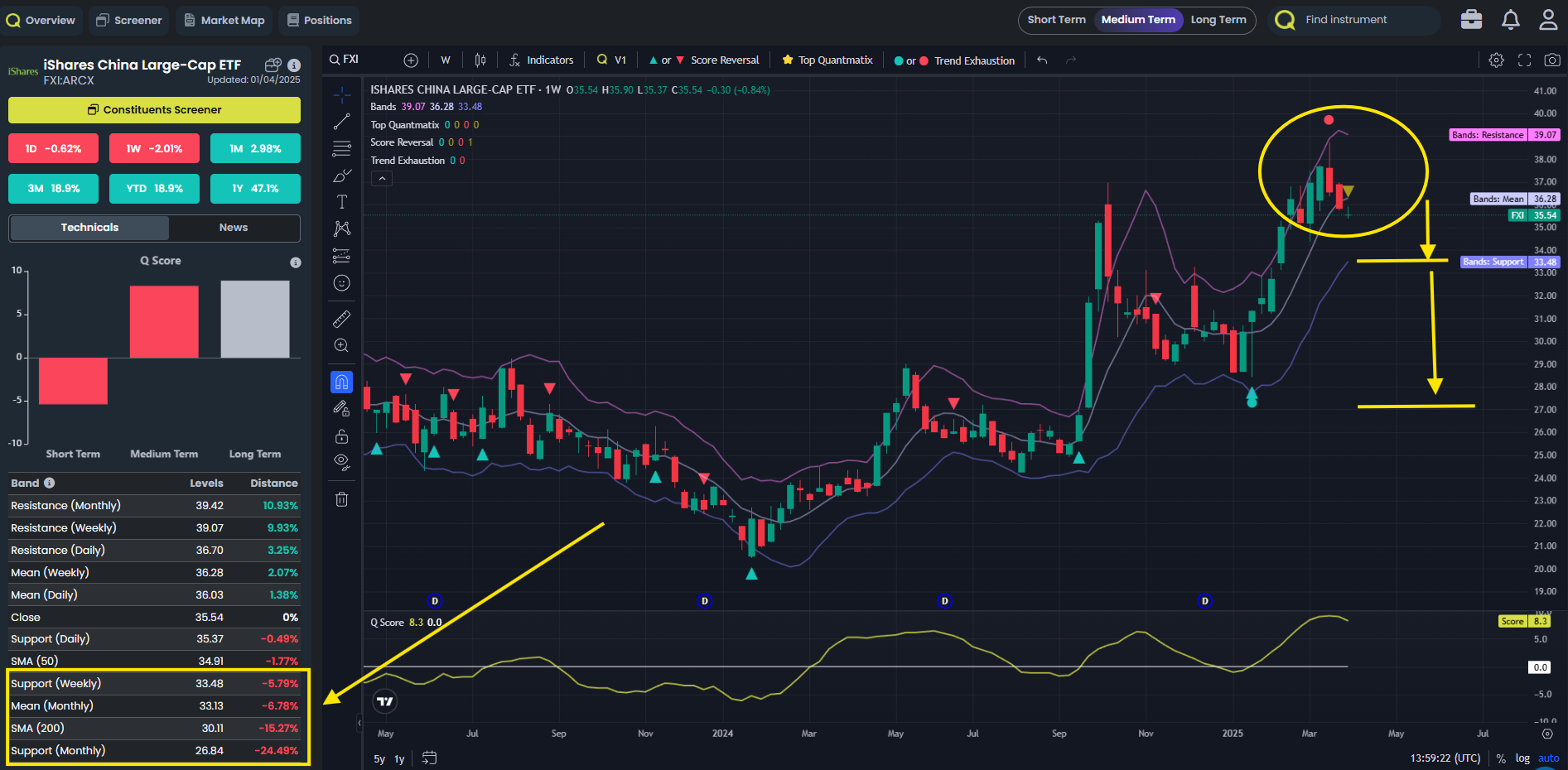Open chart settings gear icon

coord(1496,60)
